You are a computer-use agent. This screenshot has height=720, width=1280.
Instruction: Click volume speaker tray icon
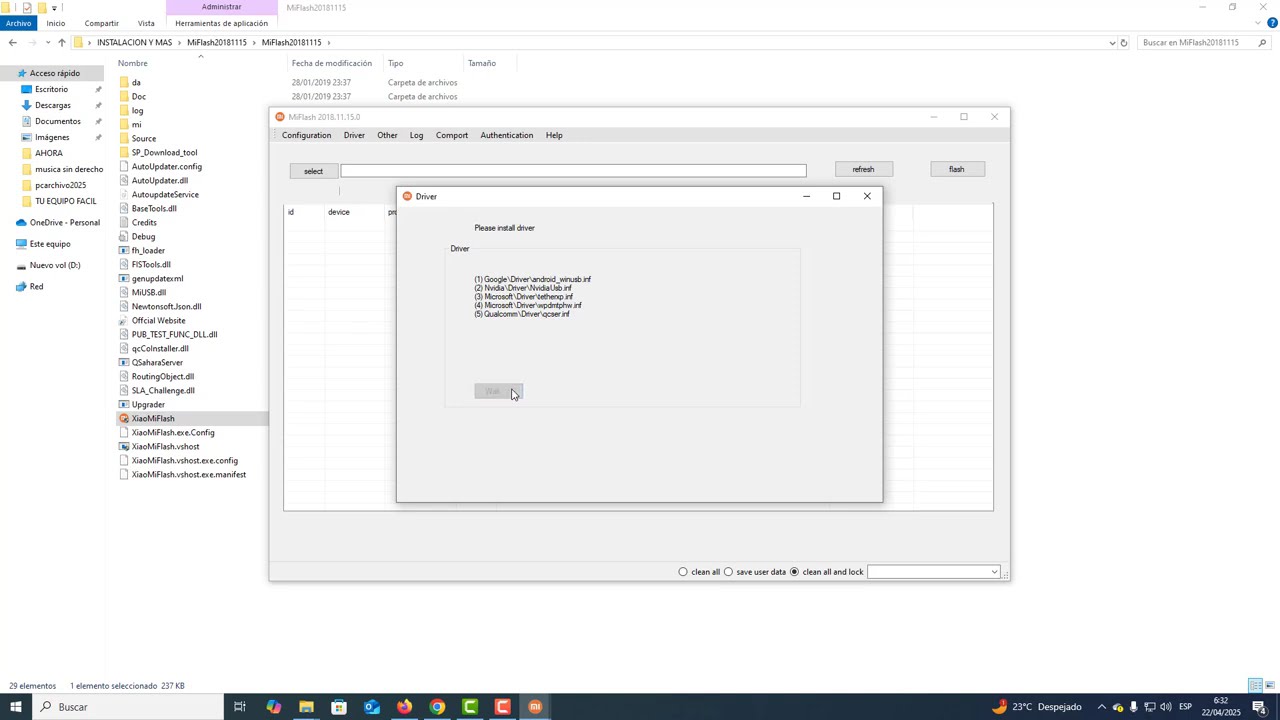pyautogui.click(x=1166, y=707)
